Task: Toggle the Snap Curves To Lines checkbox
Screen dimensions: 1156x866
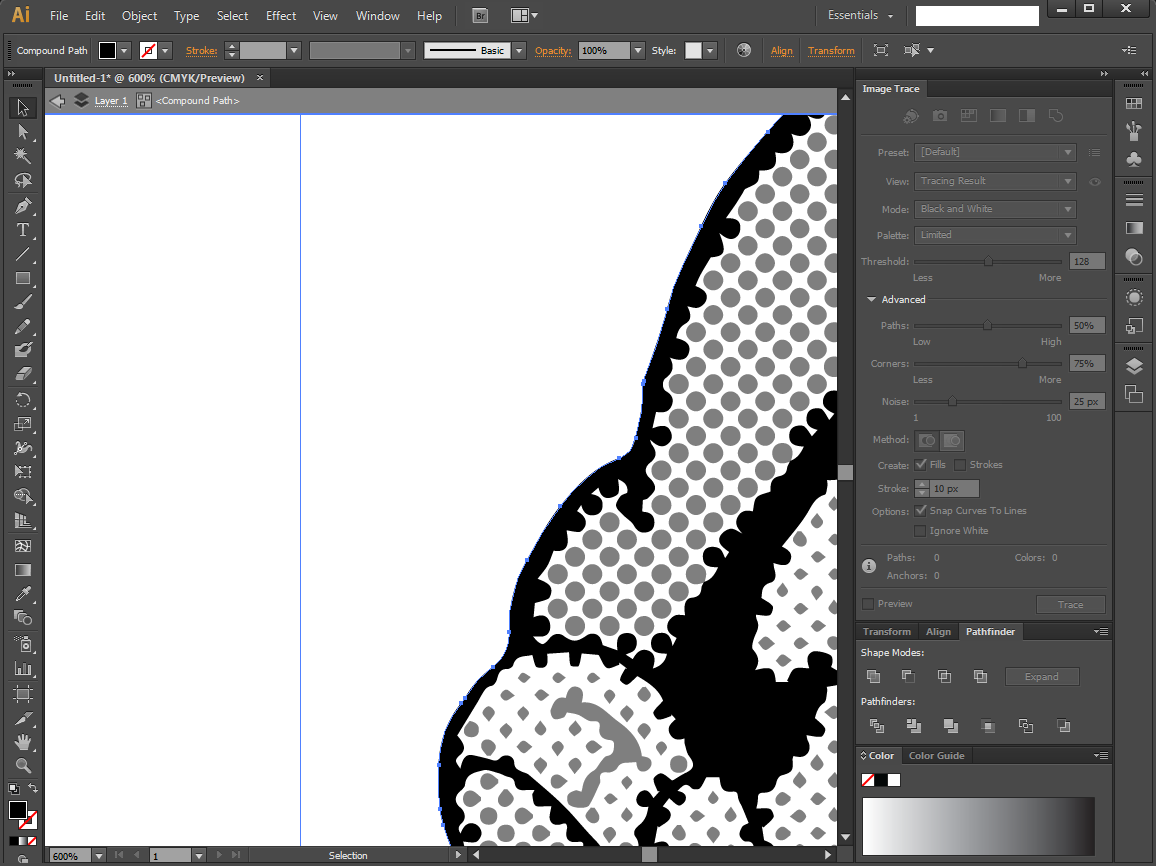Action: [920, 510]
